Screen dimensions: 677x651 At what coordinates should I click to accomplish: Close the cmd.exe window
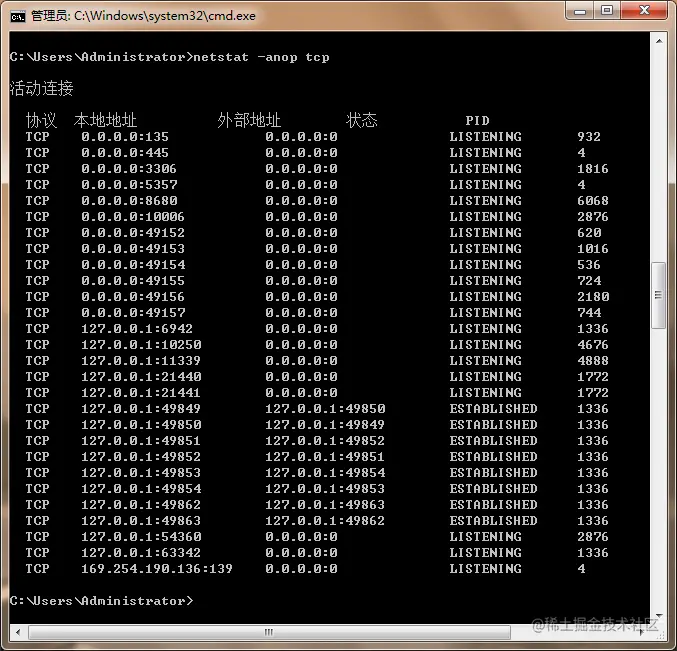tap(644, 11)
